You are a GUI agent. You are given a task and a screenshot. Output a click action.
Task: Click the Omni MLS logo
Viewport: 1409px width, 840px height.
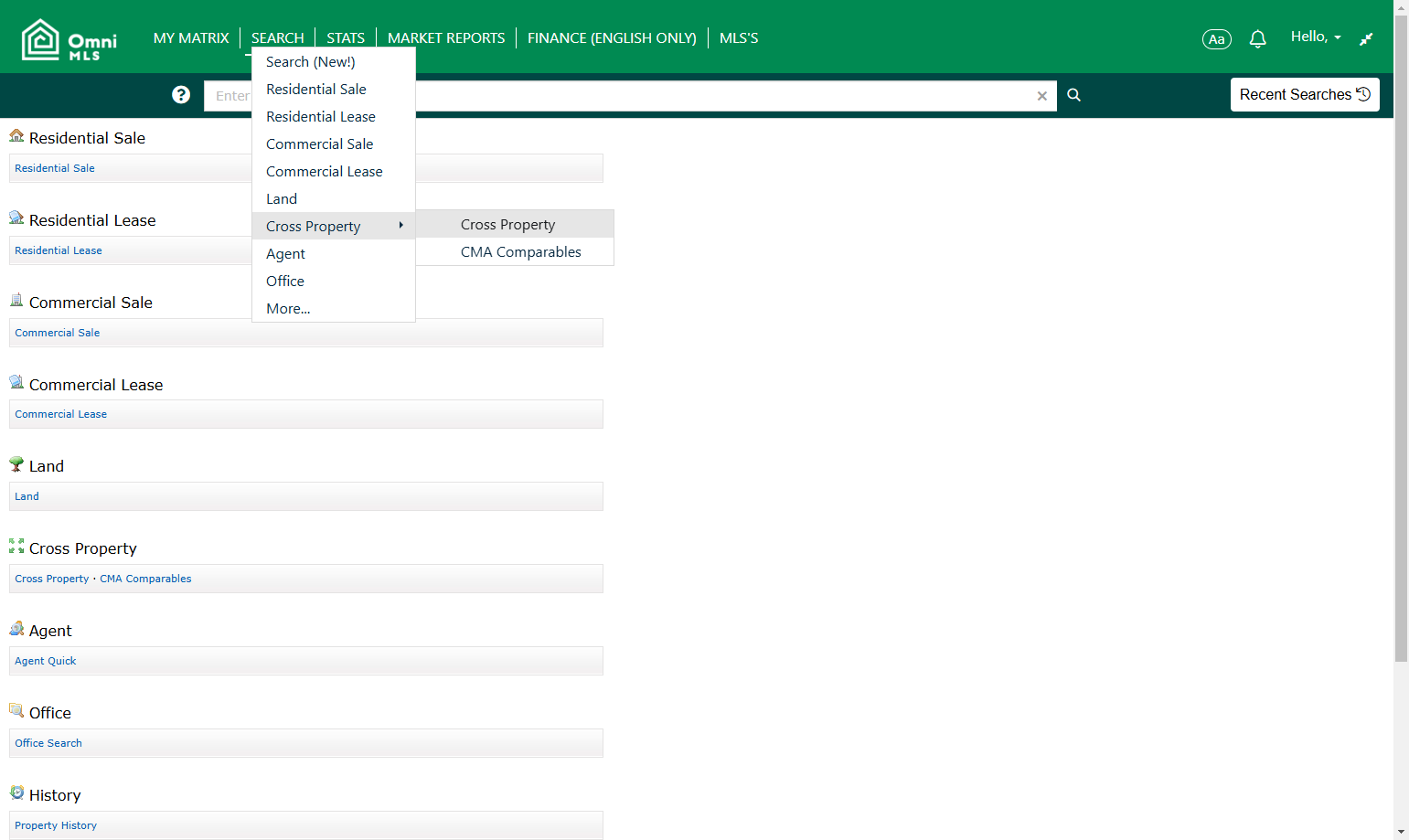tap(69, 39)
